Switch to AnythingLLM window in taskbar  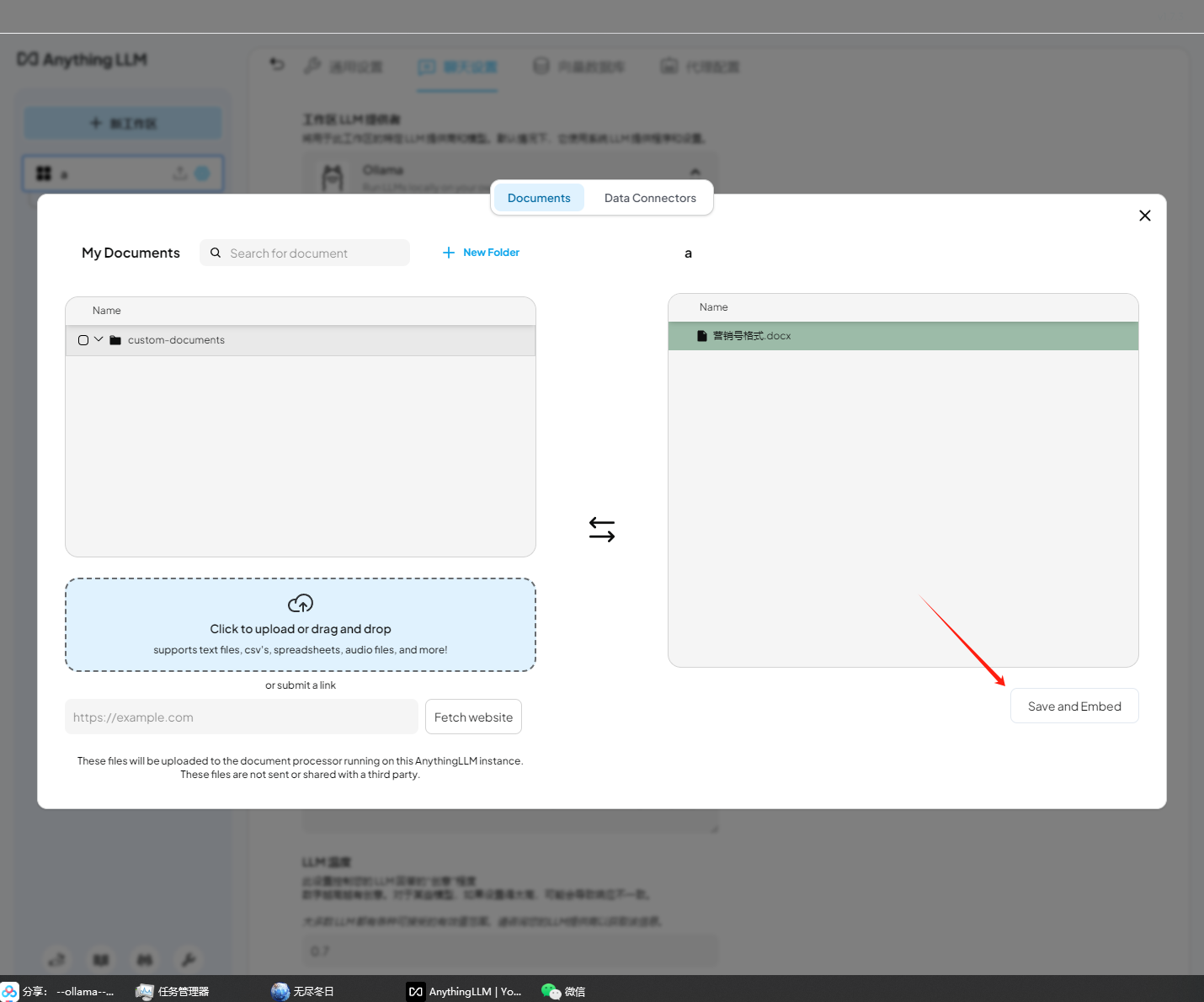point(465,991)
